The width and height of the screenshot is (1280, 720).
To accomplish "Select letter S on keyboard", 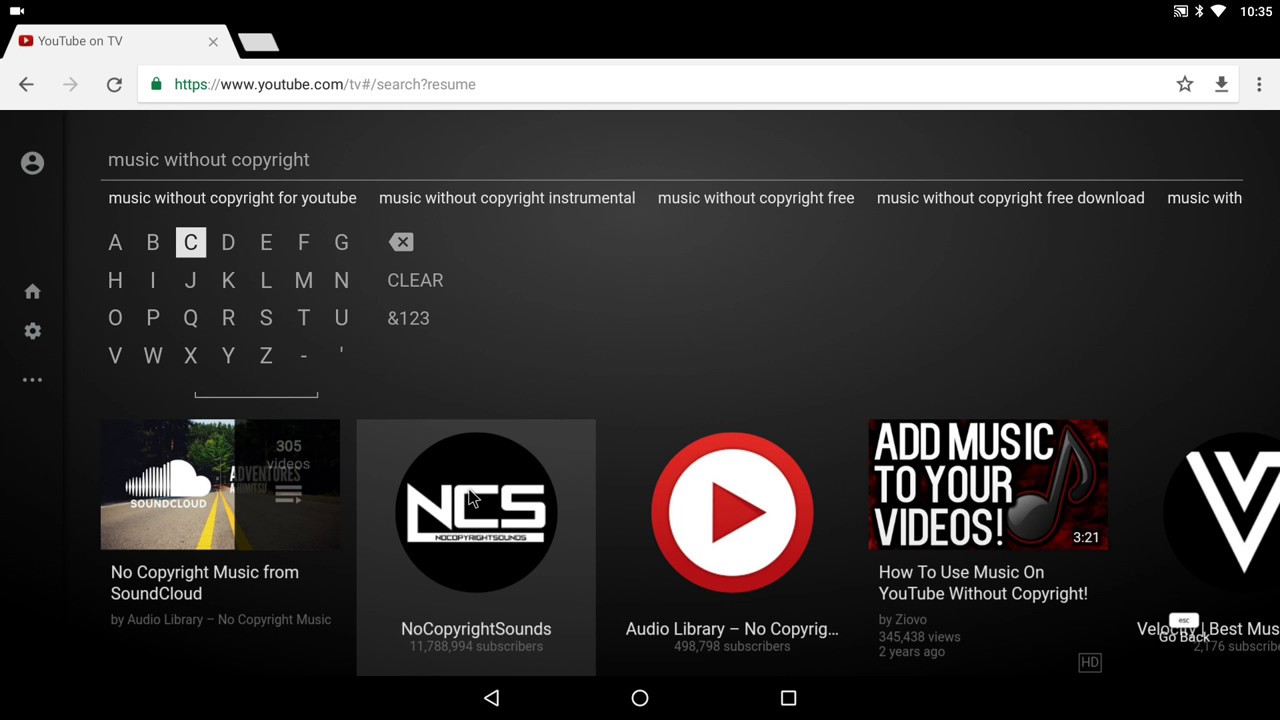I will click(x=266, y=318).
